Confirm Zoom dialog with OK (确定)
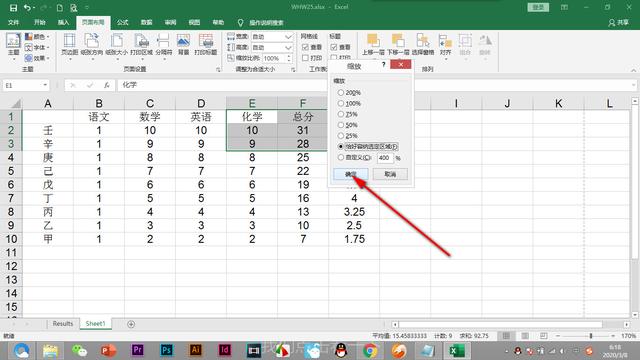This screenshot has height=360, width=640. point(351,174)
